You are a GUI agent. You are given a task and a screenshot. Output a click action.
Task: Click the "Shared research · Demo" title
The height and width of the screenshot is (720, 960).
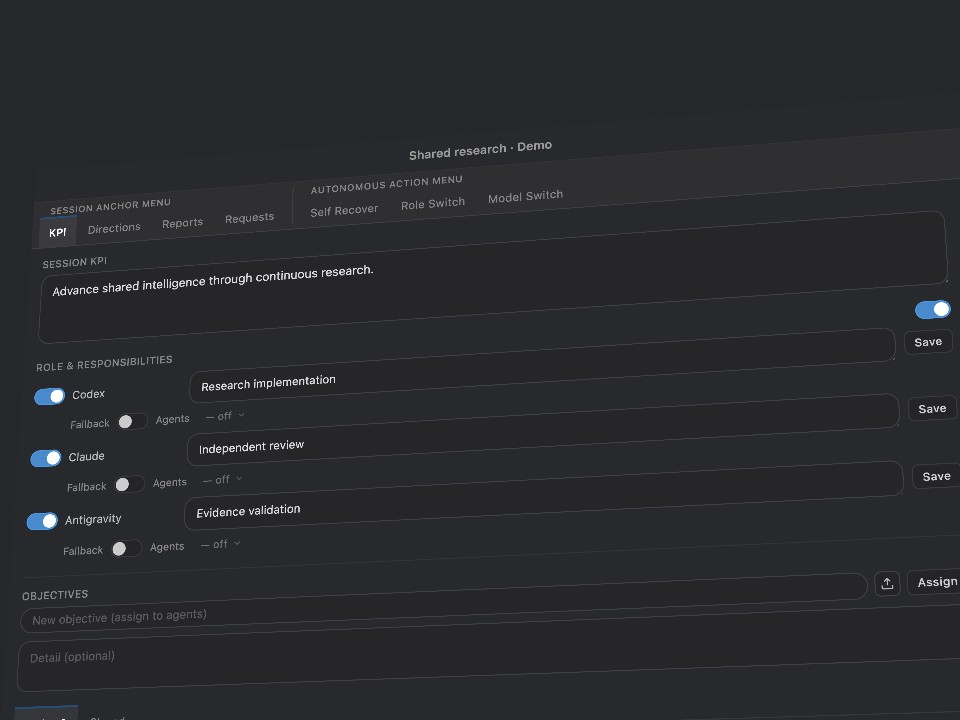click(481, 150)
